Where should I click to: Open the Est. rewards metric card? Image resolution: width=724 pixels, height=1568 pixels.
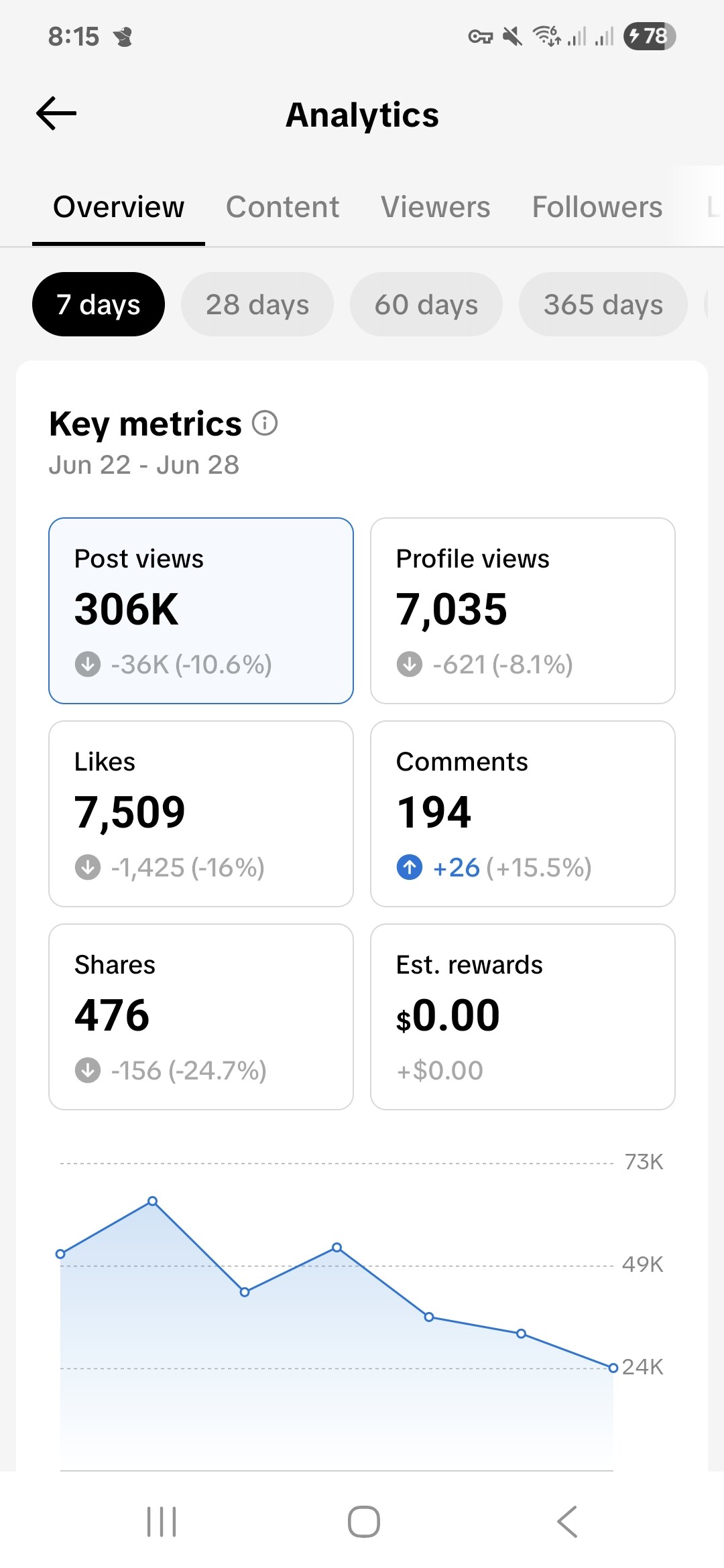click(522, 1017)
